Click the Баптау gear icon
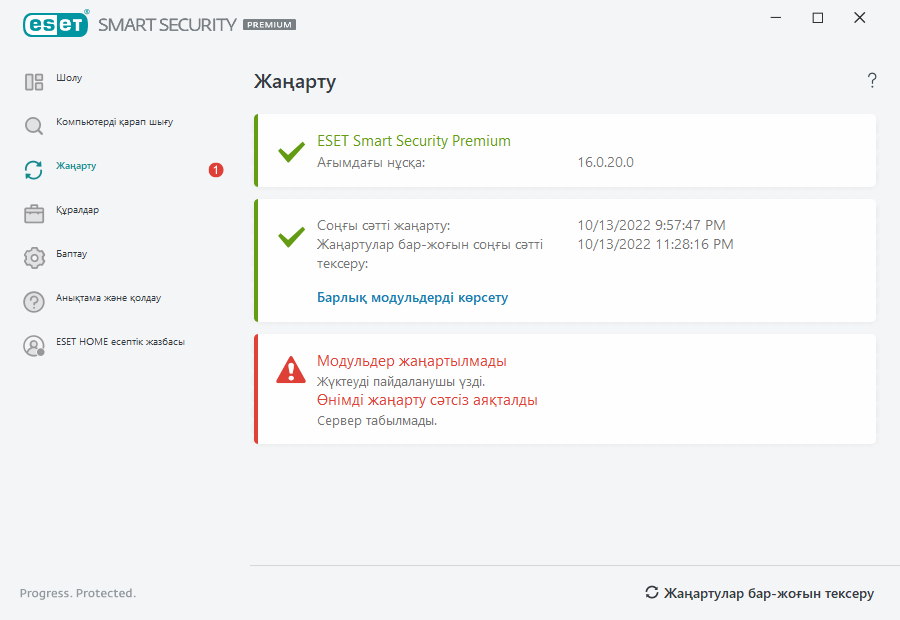 34,258
